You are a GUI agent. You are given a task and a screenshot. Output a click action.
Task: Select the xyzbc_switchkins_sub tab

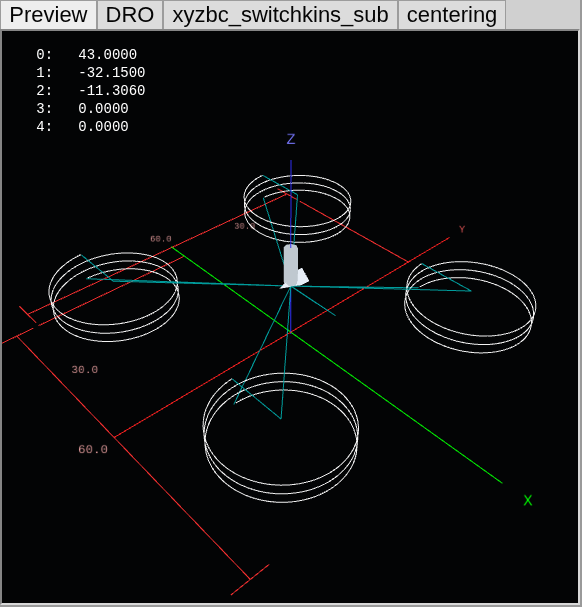[x=280, y=15]
